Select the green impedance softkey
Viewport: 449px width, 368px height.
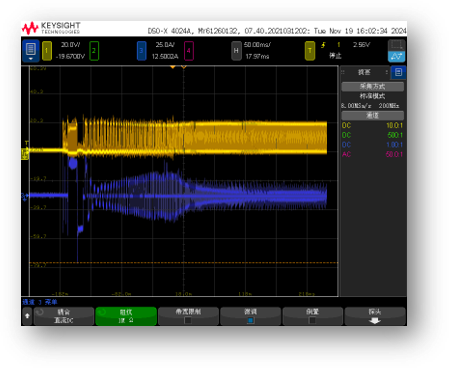click(x=126, y=316)
